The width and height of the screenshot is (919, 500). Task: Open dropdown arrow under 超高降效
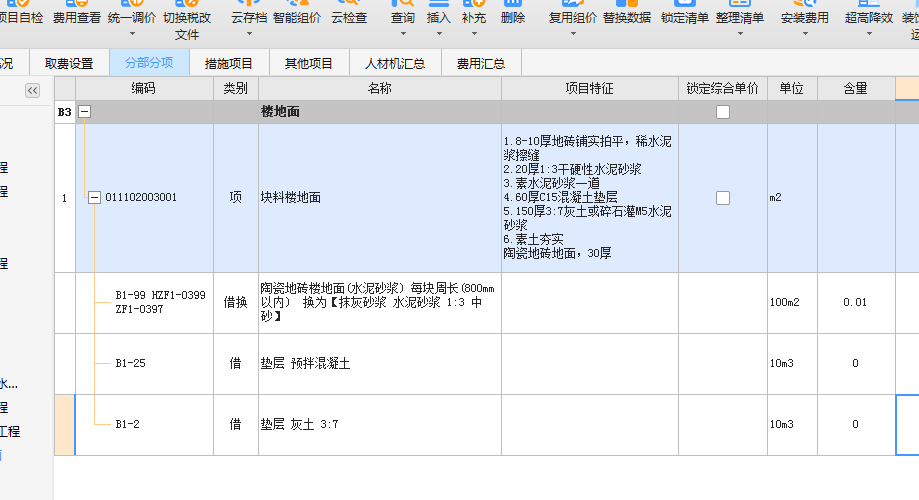(x=869, y=34)
